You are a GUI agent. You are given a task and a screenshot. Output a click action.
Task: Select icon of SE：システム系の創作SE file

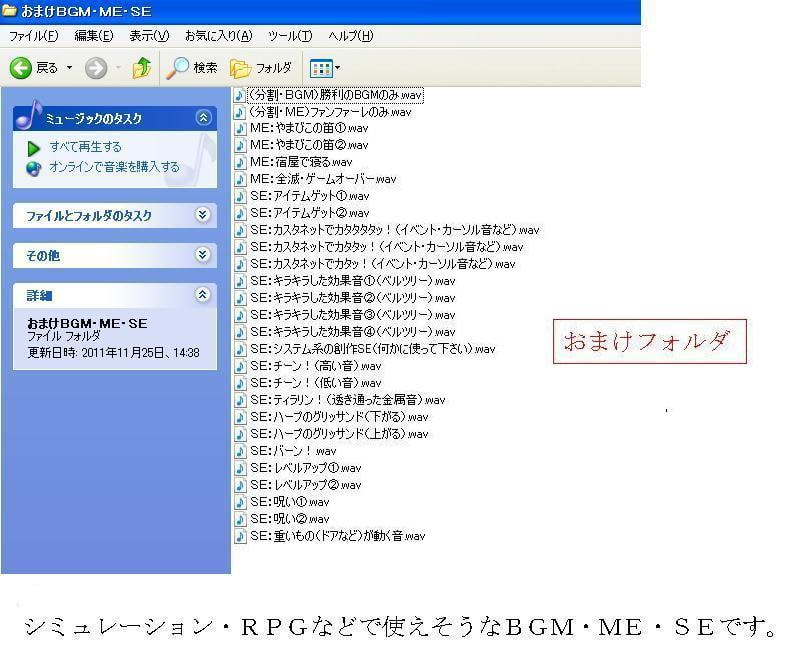pyautogui.click(x=239, y=349)
